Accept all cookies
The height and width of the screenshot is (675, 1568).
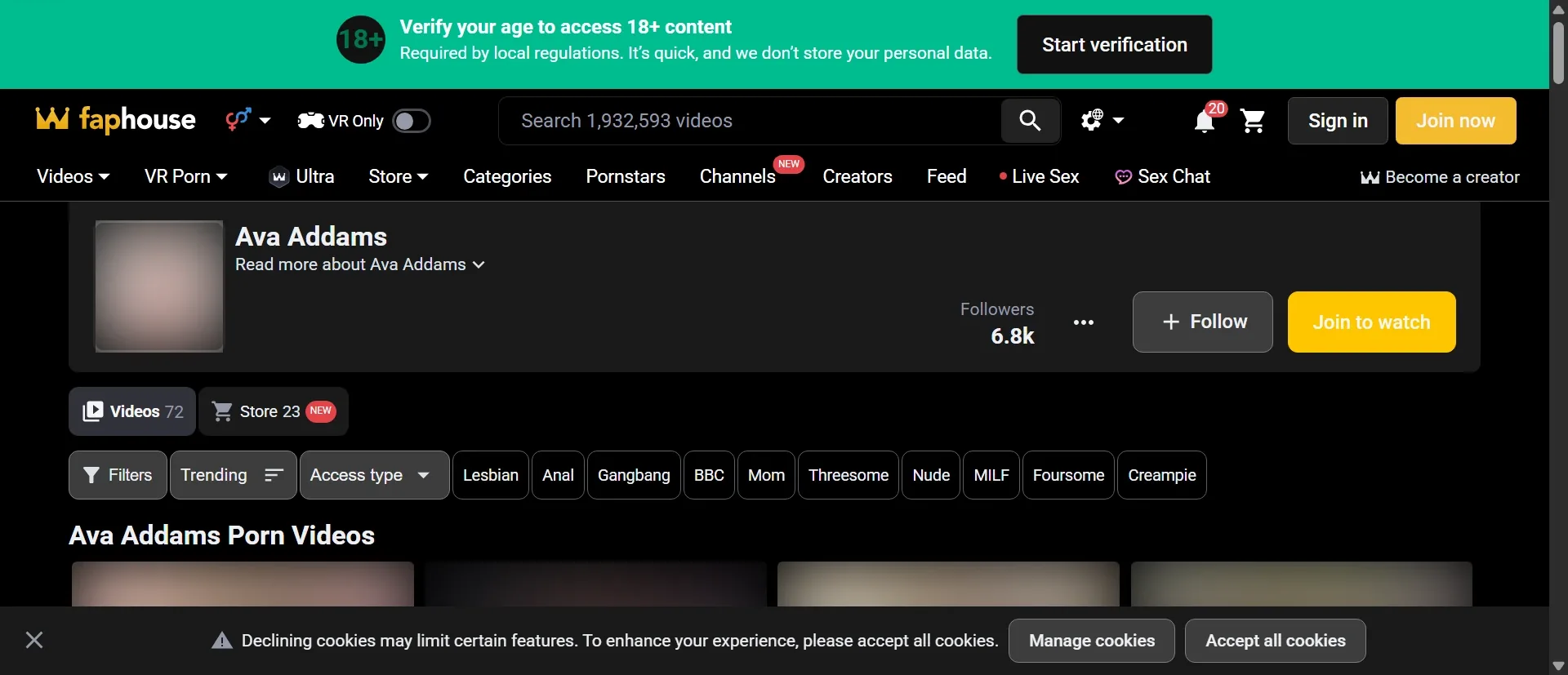click(1276, 641)
